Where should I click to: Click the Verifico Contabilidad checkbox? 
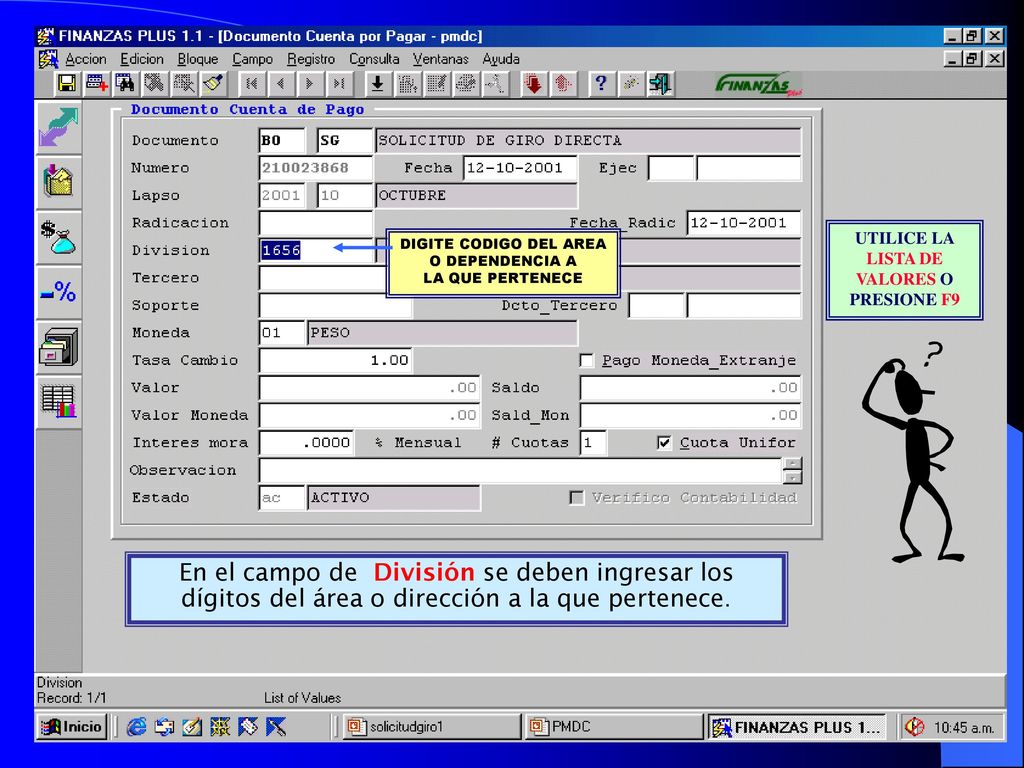coord(577,498)
